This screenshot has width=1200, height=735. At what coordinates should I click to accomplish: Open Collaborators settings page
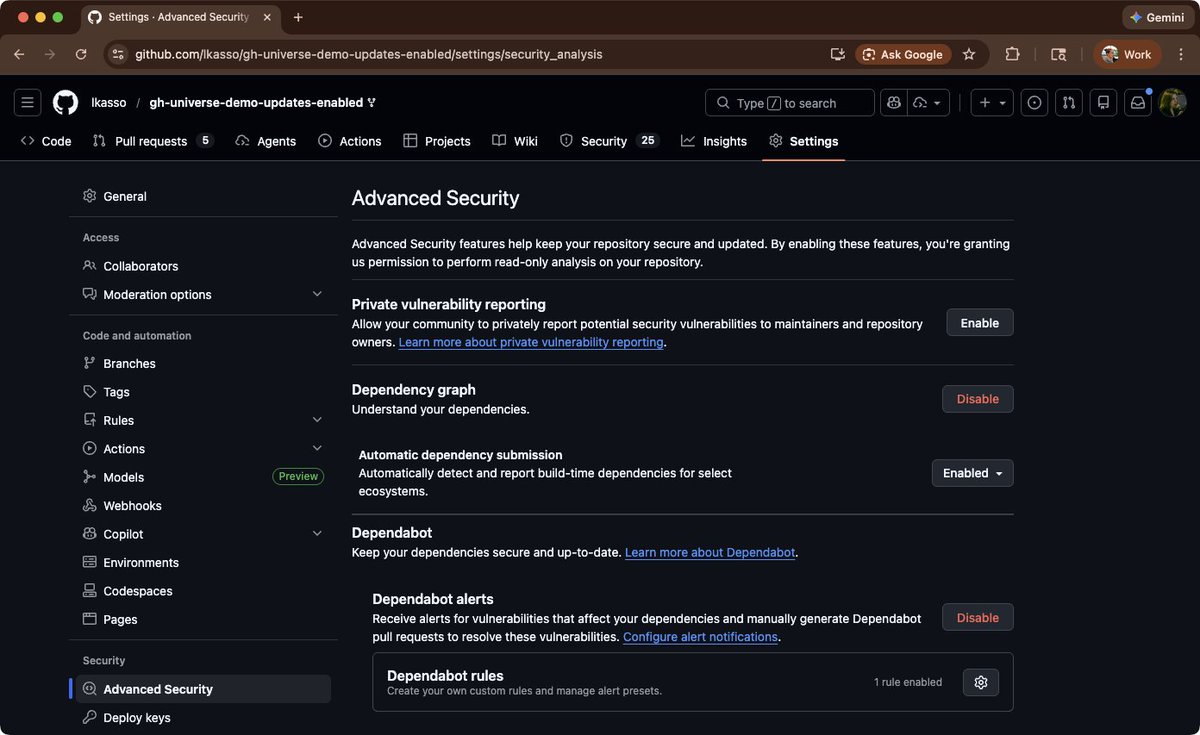coord(203,266)
